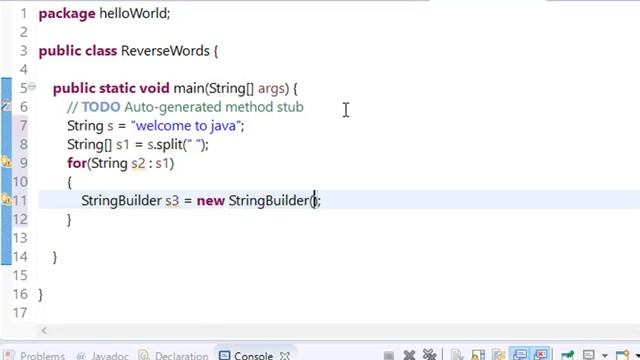Click the Clear Console page icon
This screenshot has height=360, width=640.
456,356
